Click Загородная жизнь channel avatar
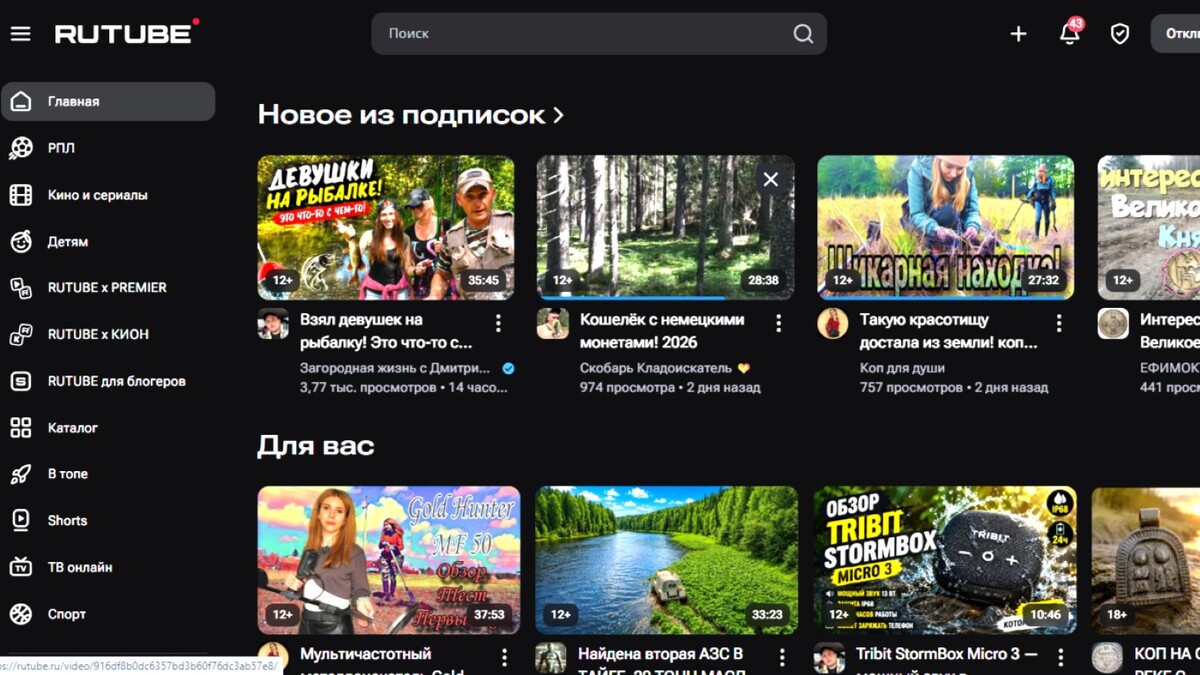Viewport: 1200px width, 675px height. (273, 324)
